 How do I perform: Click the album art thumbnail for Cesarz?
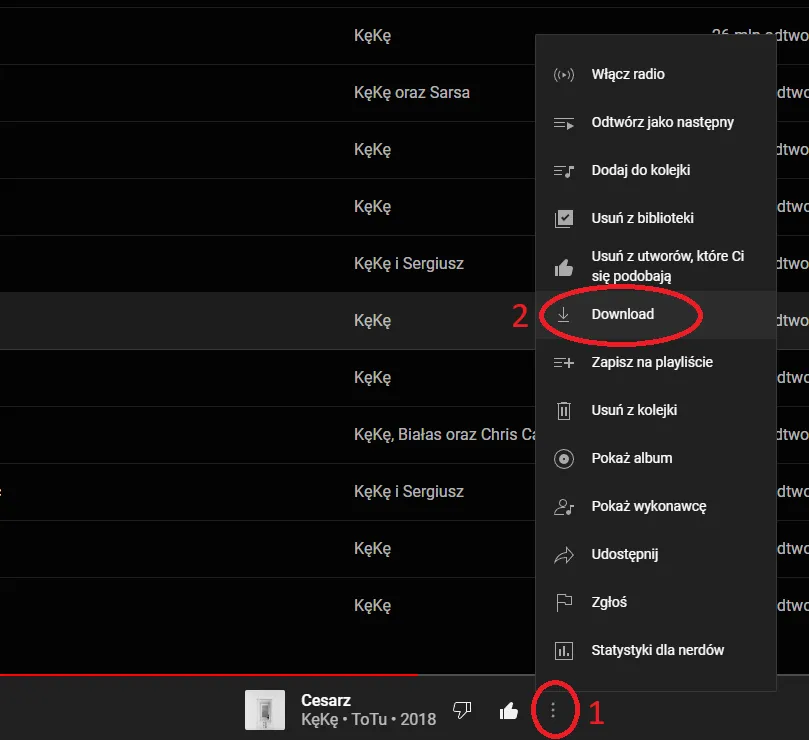click(265, 709)
